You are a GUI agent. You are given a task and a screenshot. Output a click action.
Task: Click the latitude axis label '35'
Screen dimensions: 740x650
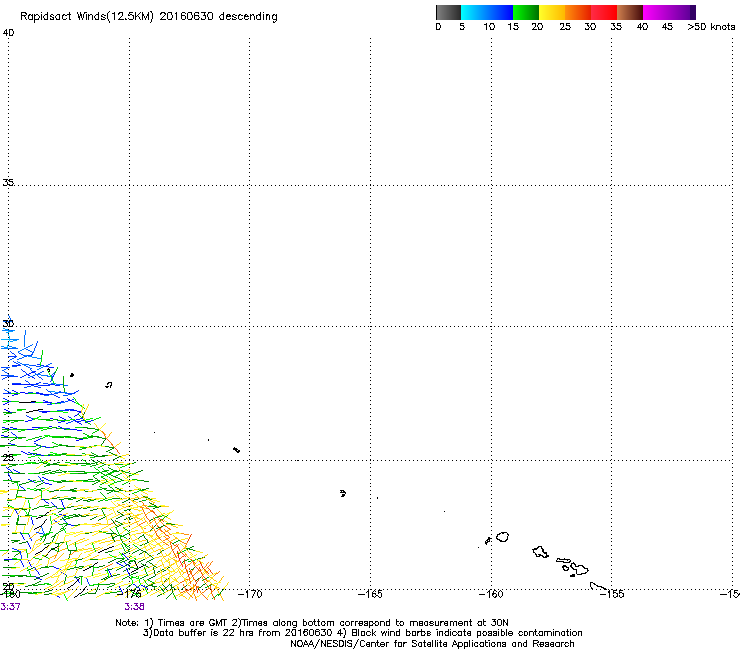click(x=8, y=182)
